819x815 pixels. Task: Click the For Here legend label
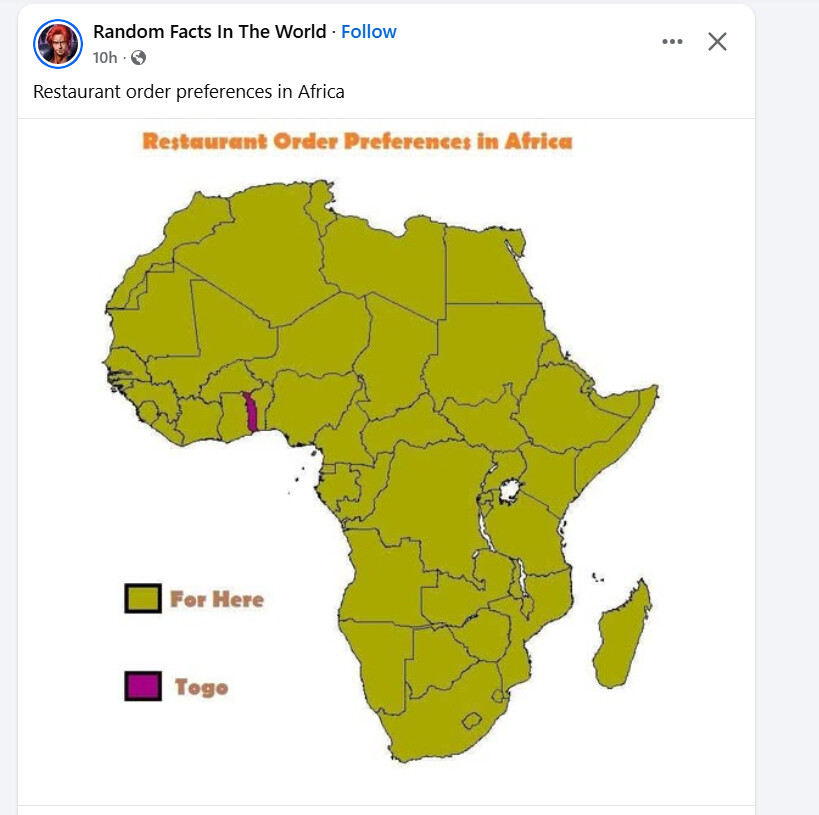point(217,599)
